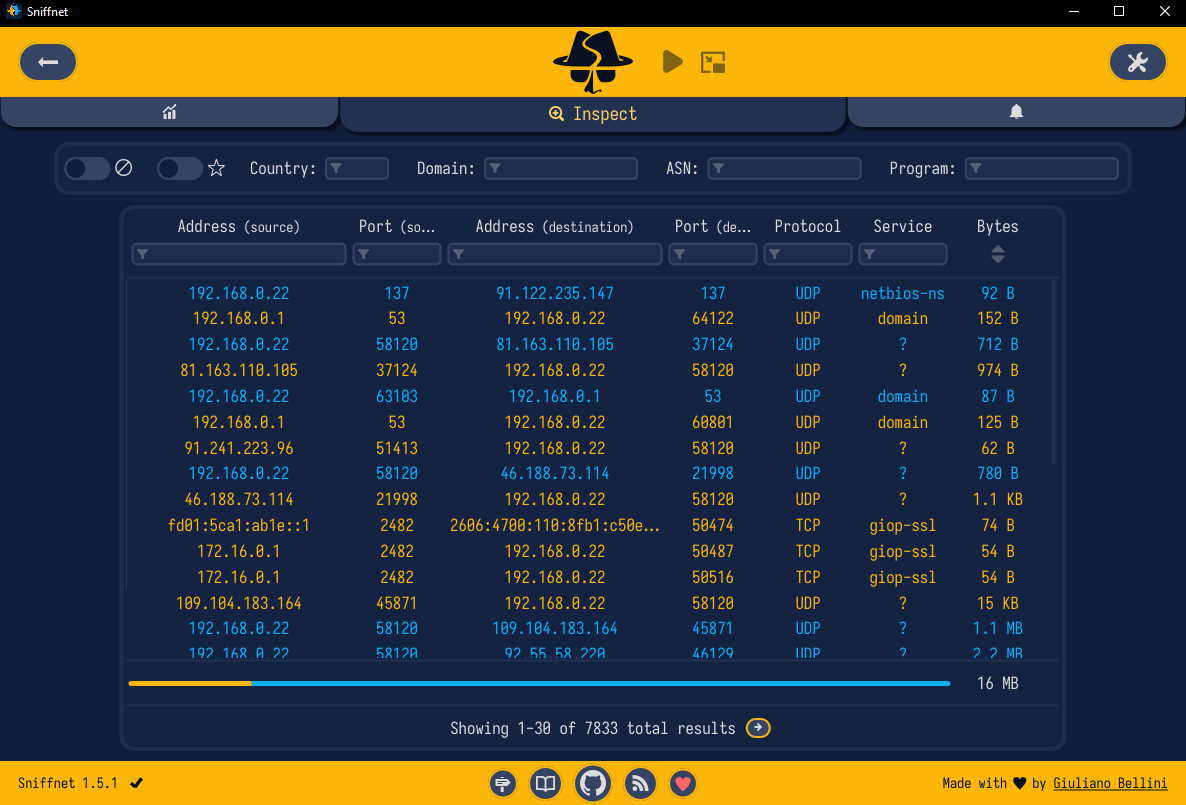Sort connections by Bytes

[998, 254]
